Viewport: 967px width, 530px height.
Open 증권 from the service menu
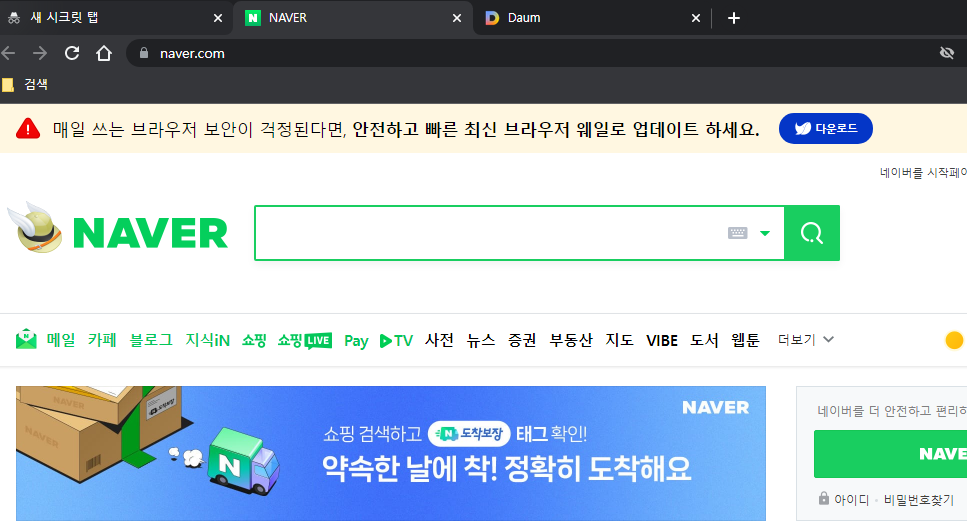(522, 340)
